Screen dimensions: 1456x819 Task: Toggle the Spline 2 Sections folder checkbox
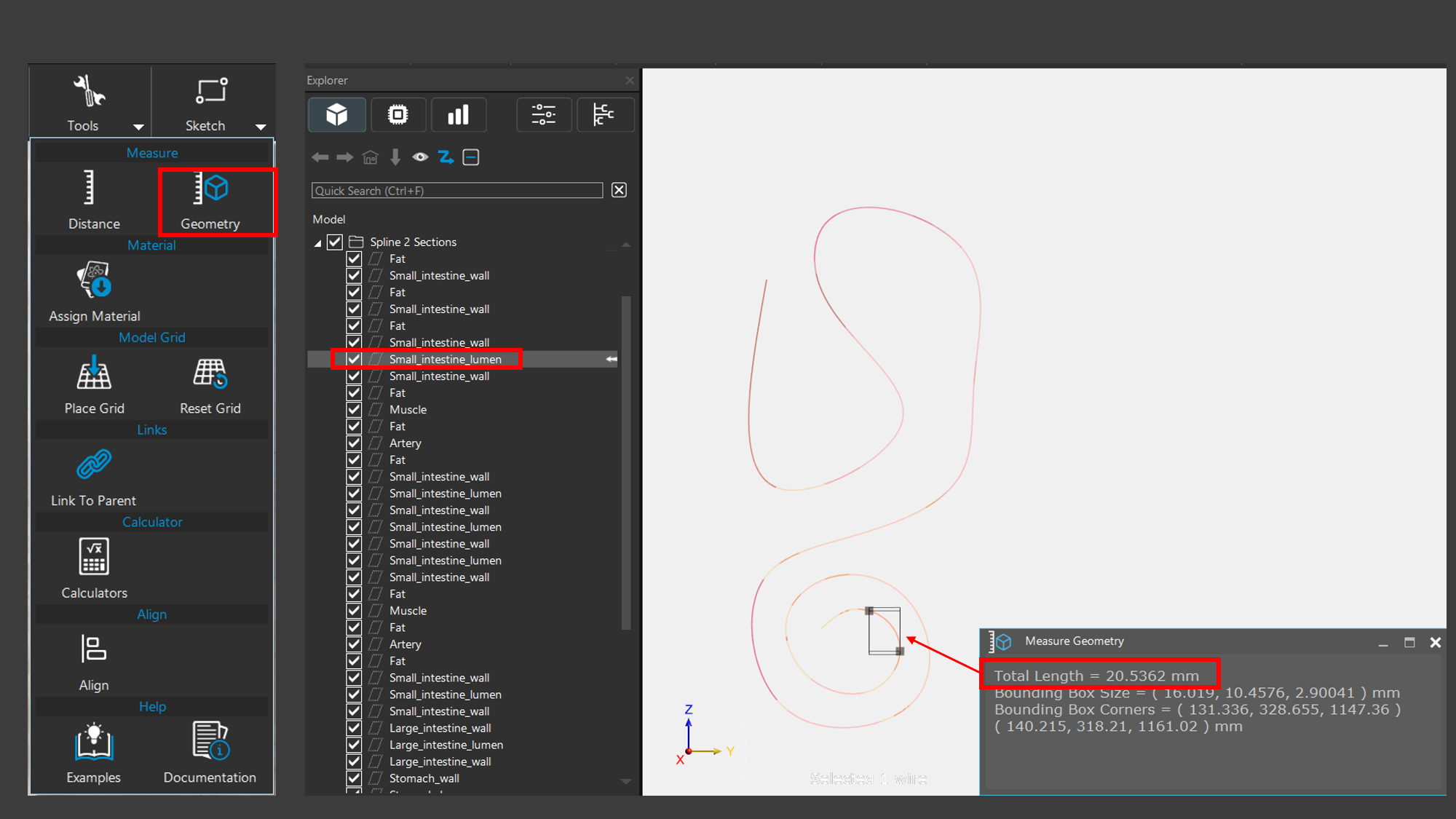click(x=335, y=242)
